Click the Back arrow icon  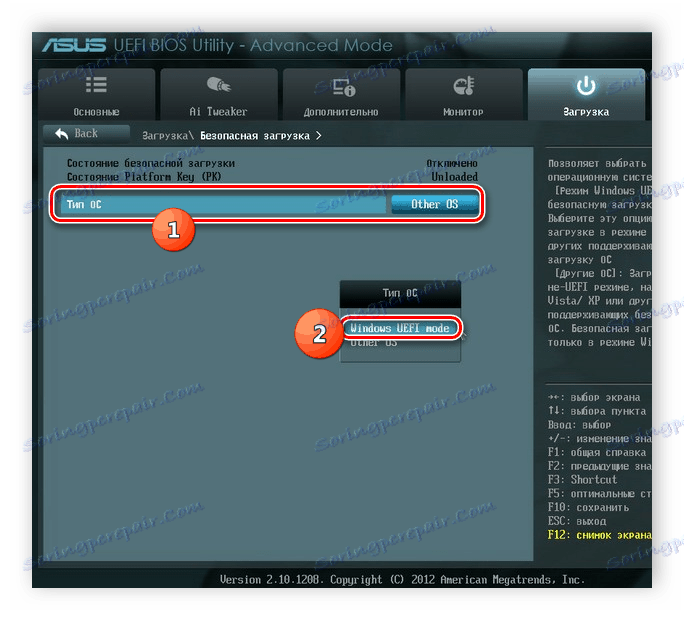coord(62,134)
